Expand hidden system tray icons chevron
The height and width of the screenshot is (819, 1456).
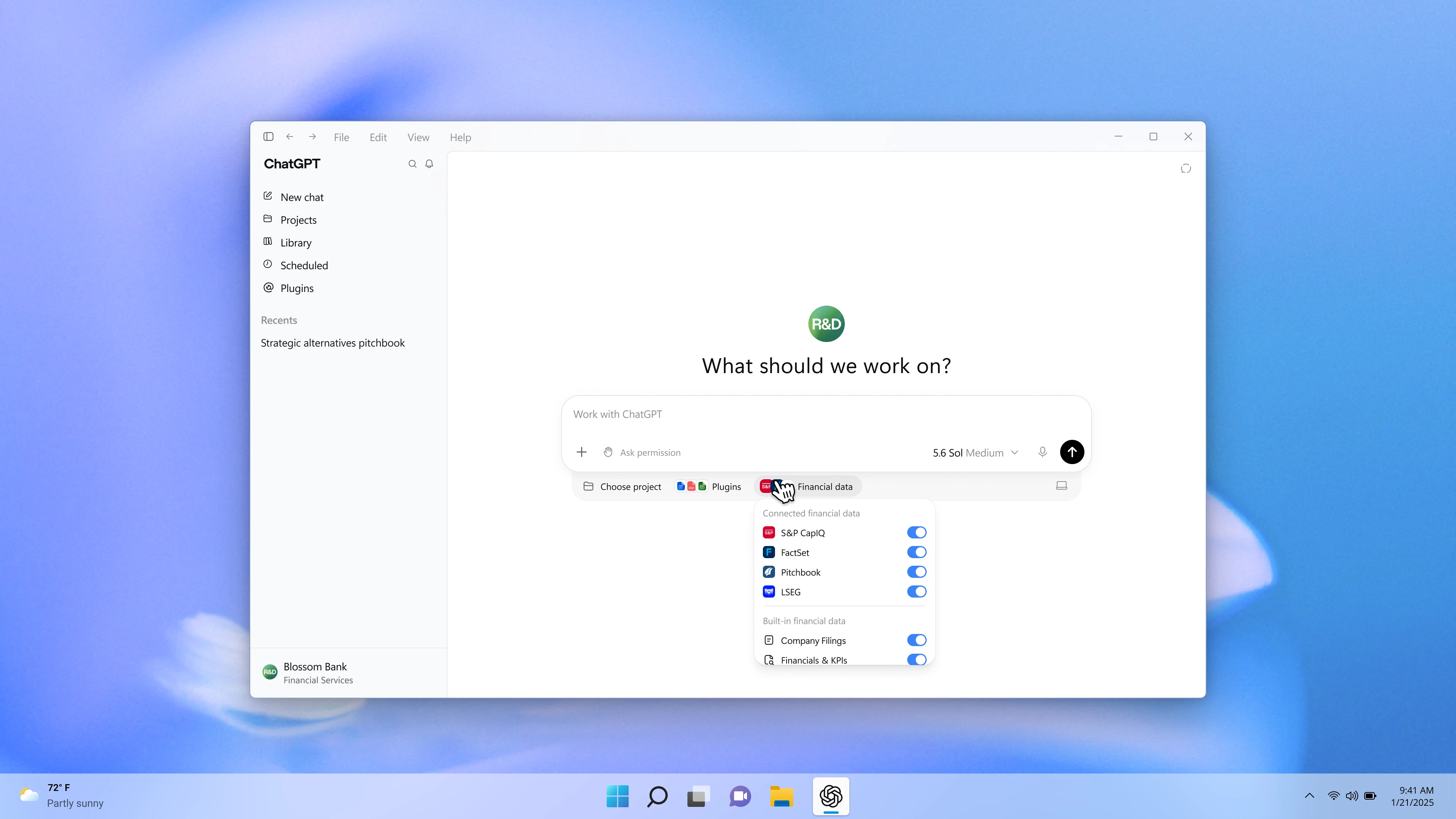1309,796
